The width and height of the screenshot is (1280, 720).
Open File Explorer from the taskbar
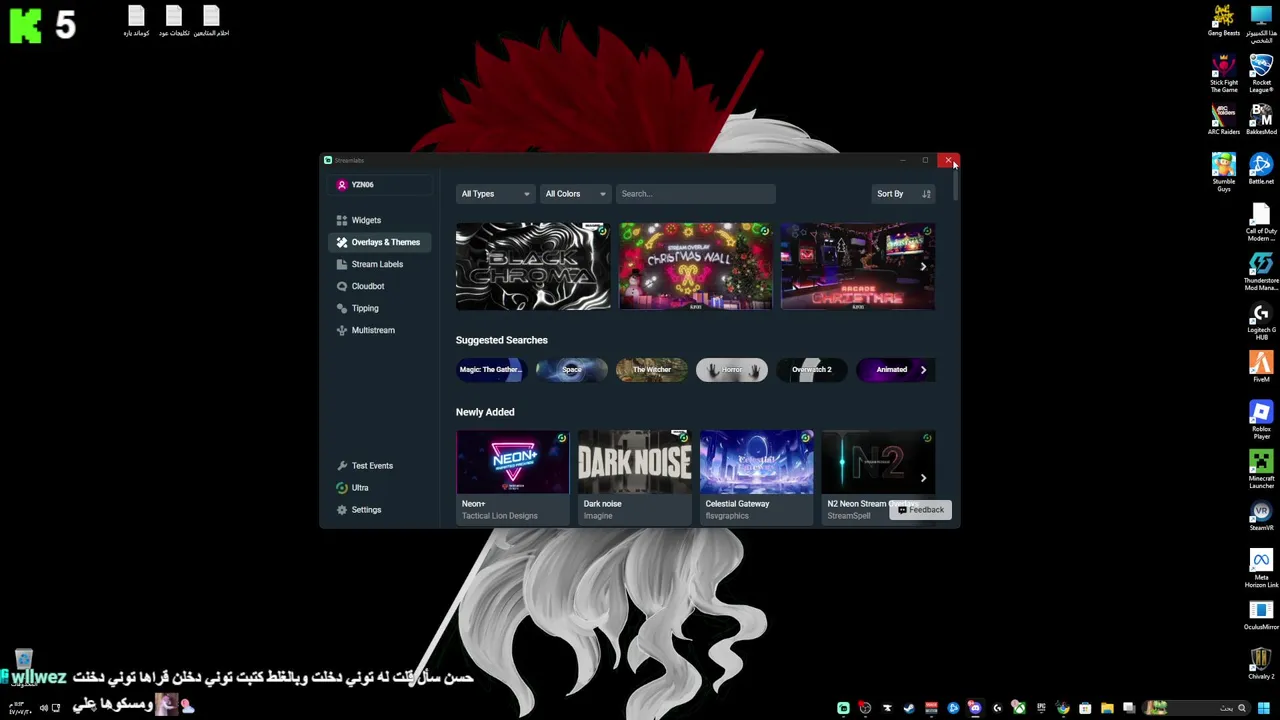point(1107,708)
